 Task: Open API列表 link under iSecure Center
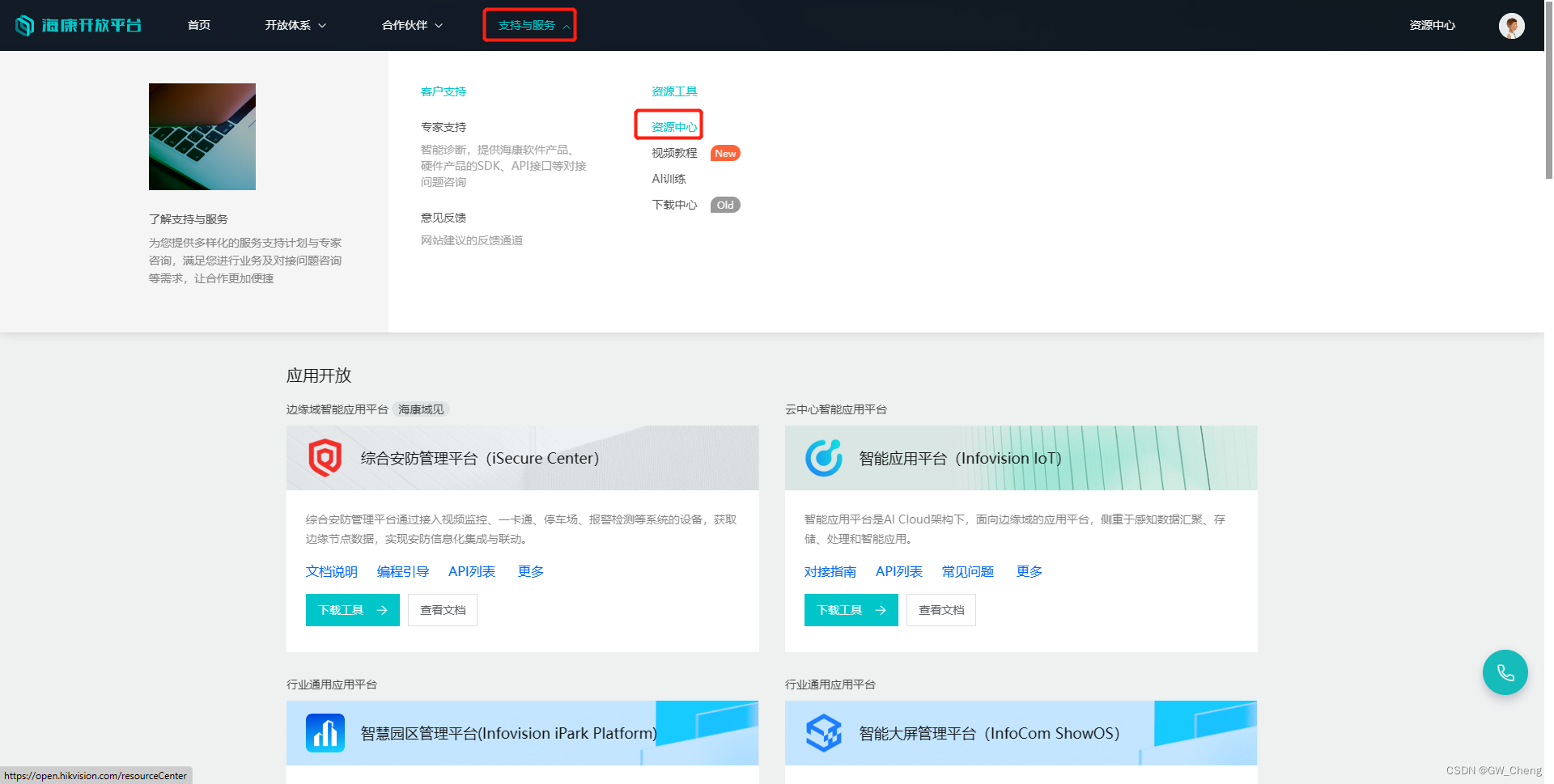point(472,571)
